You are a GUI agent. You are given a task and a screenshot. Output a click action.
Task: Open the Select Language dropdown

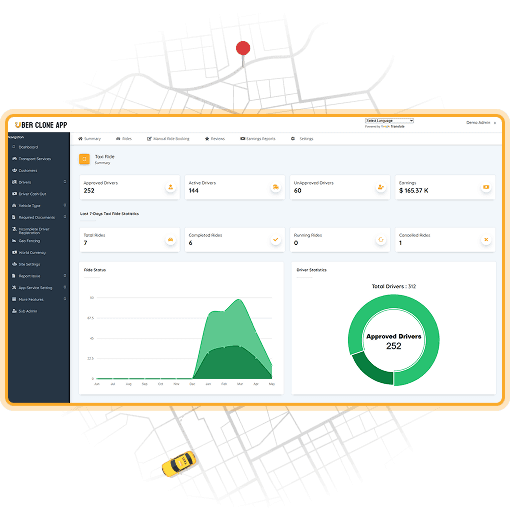tap(389, 121)
